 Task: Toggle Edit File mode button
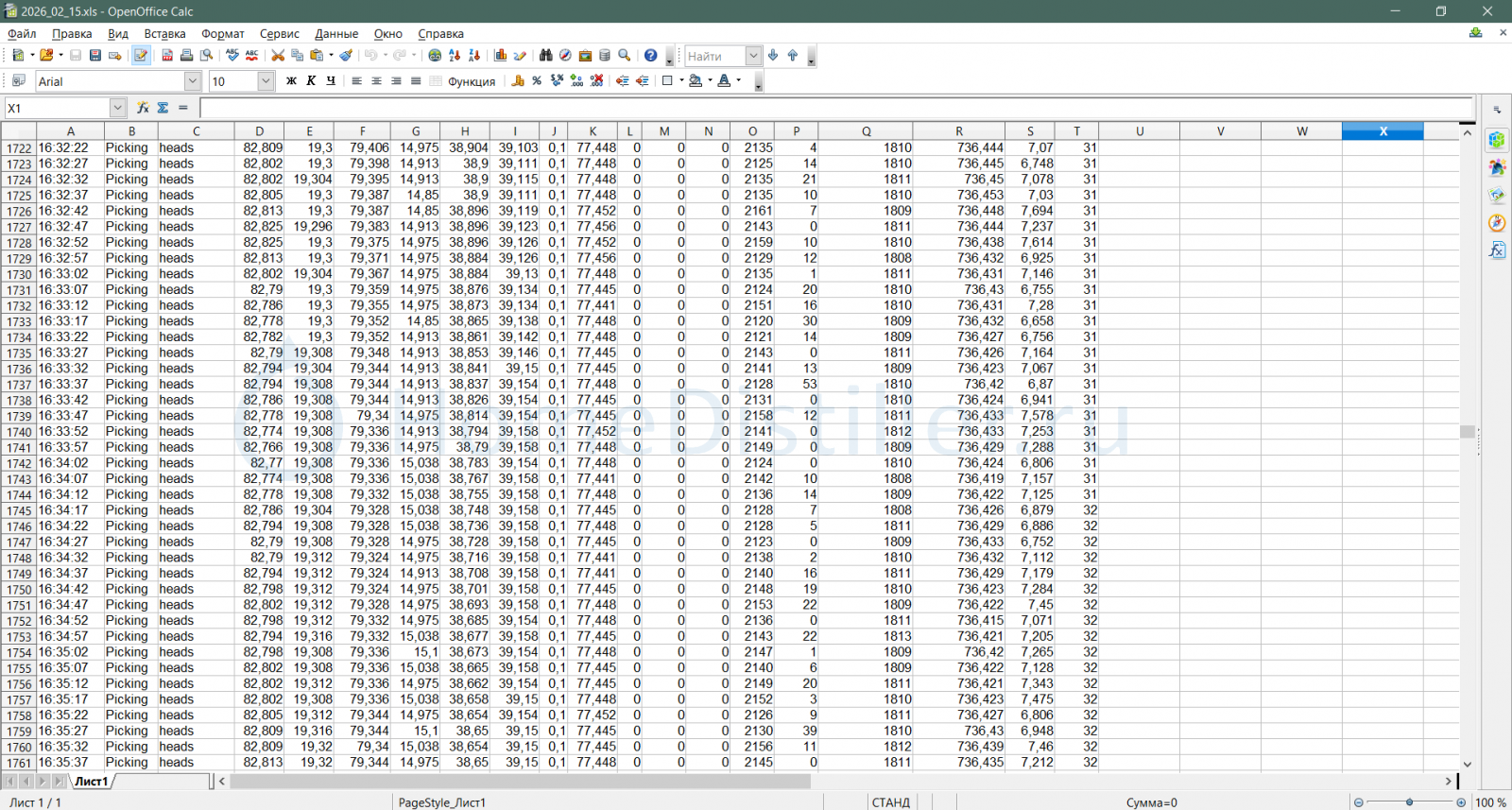[x=141, y=56]
